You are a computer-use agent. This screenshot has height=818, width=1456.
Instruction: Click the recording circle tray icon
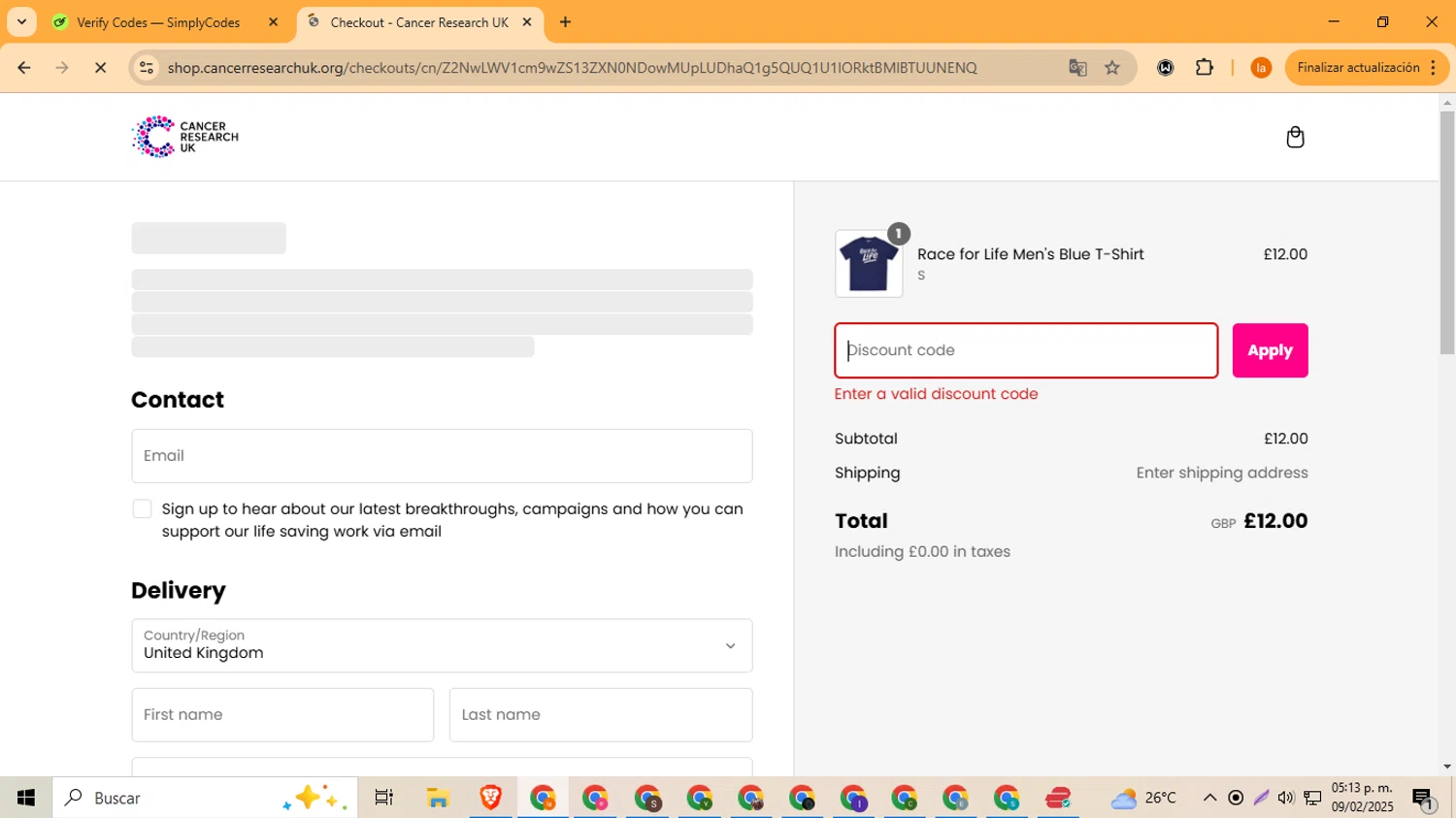(1236, 798)
